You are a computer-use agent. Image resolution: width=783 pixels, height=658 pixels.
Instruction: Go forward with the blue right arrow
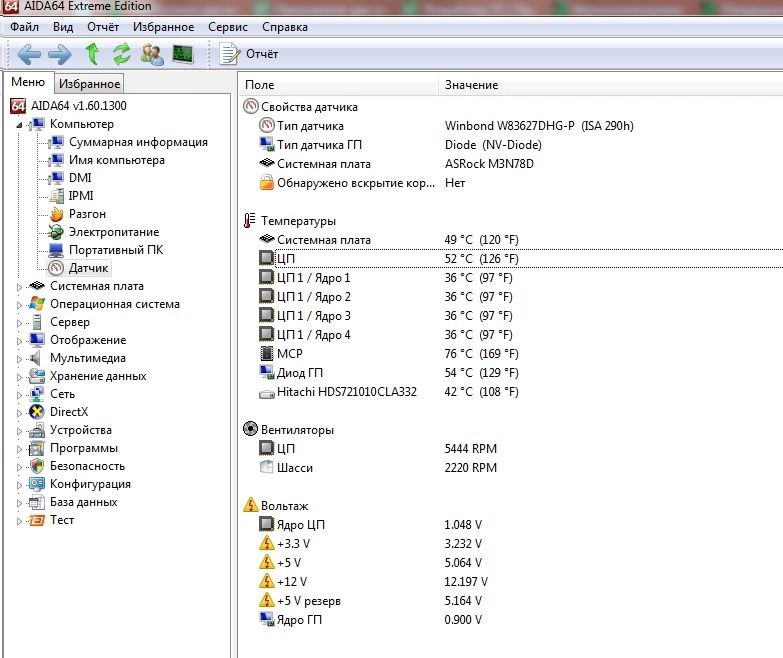tap(59, 54)
